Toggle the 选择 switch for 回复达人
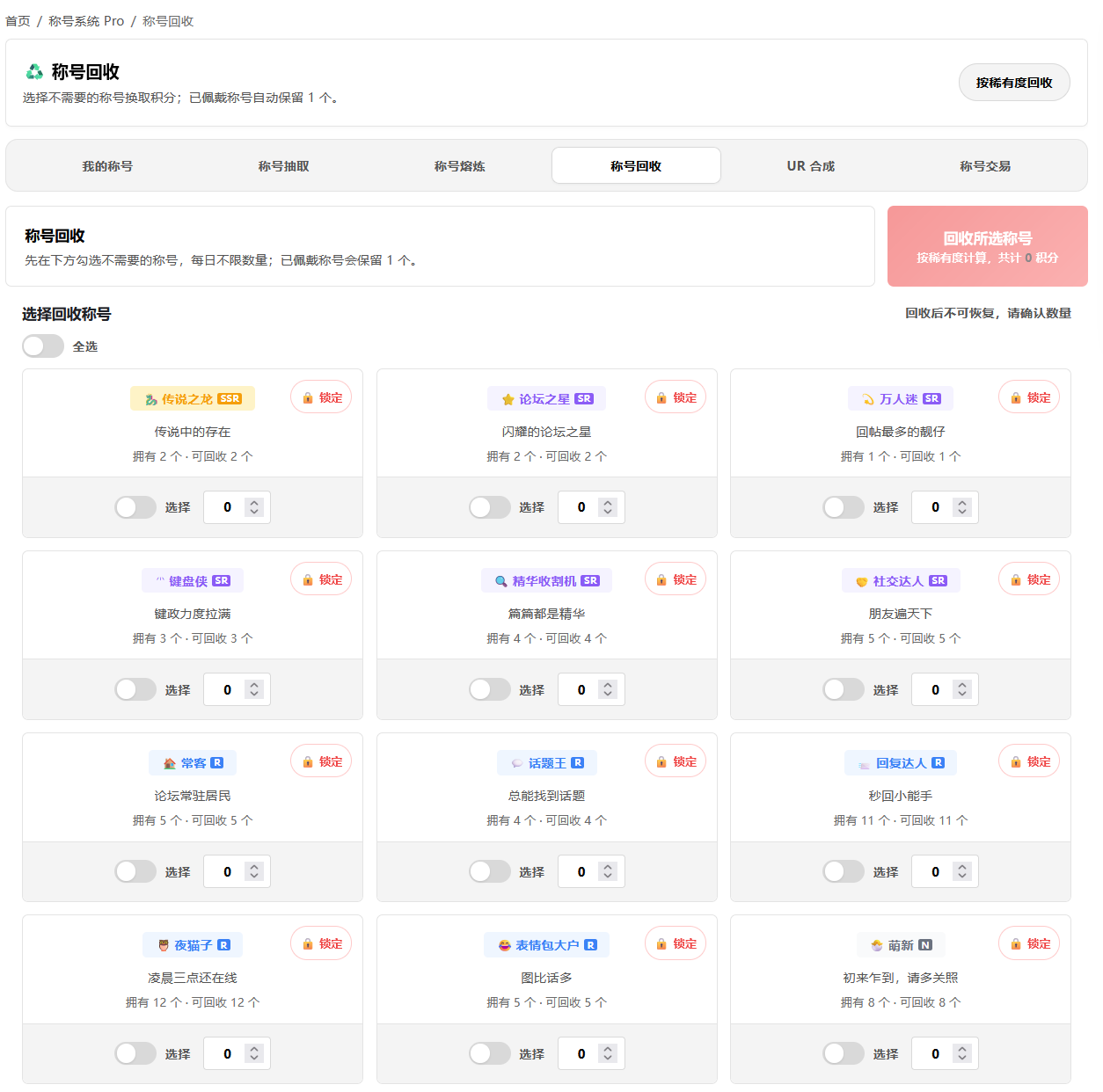The width and height of the screenshot is (1103, 1092). point(844,871)
